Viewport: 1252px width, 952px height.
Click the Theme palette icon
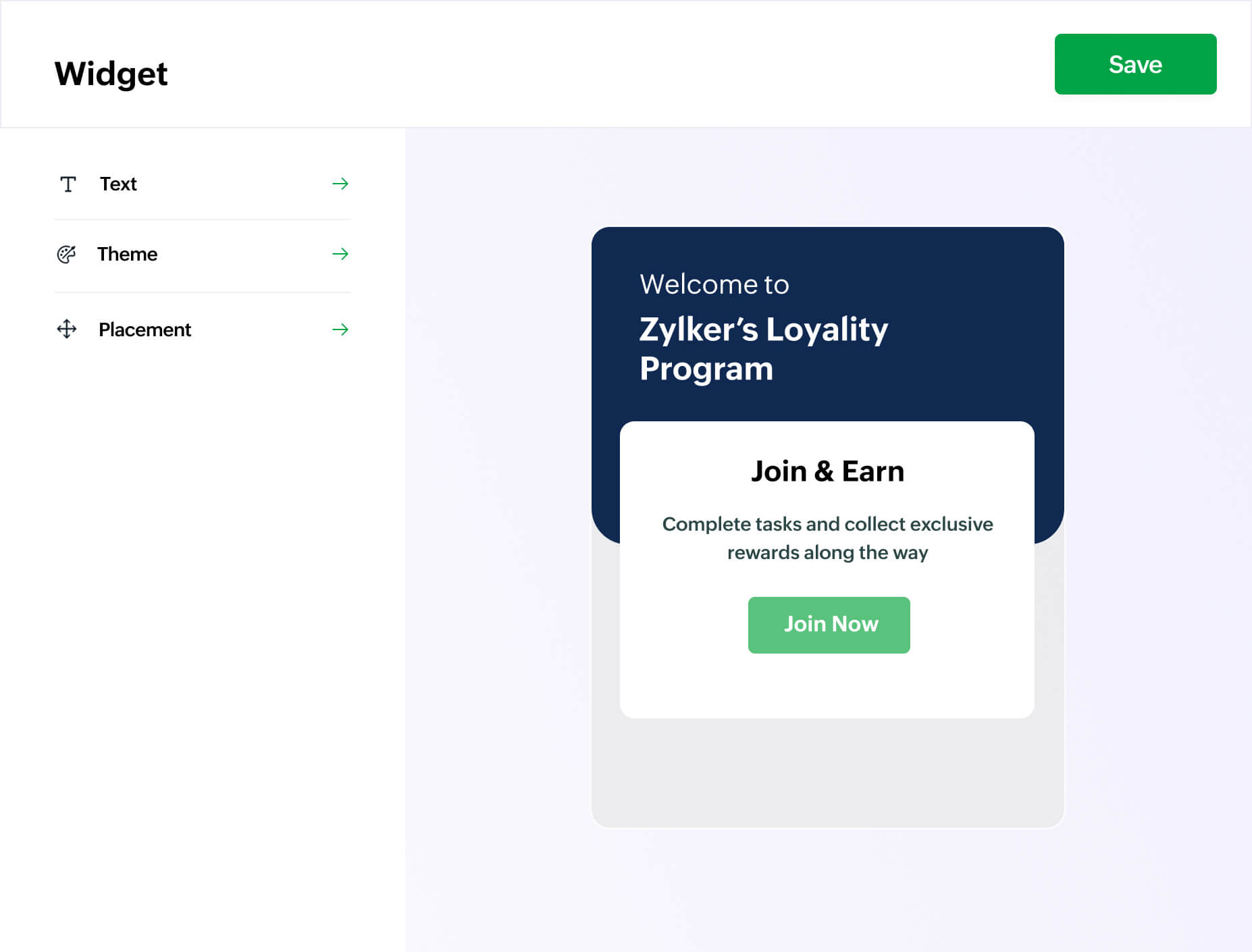(x=66, y=255)
